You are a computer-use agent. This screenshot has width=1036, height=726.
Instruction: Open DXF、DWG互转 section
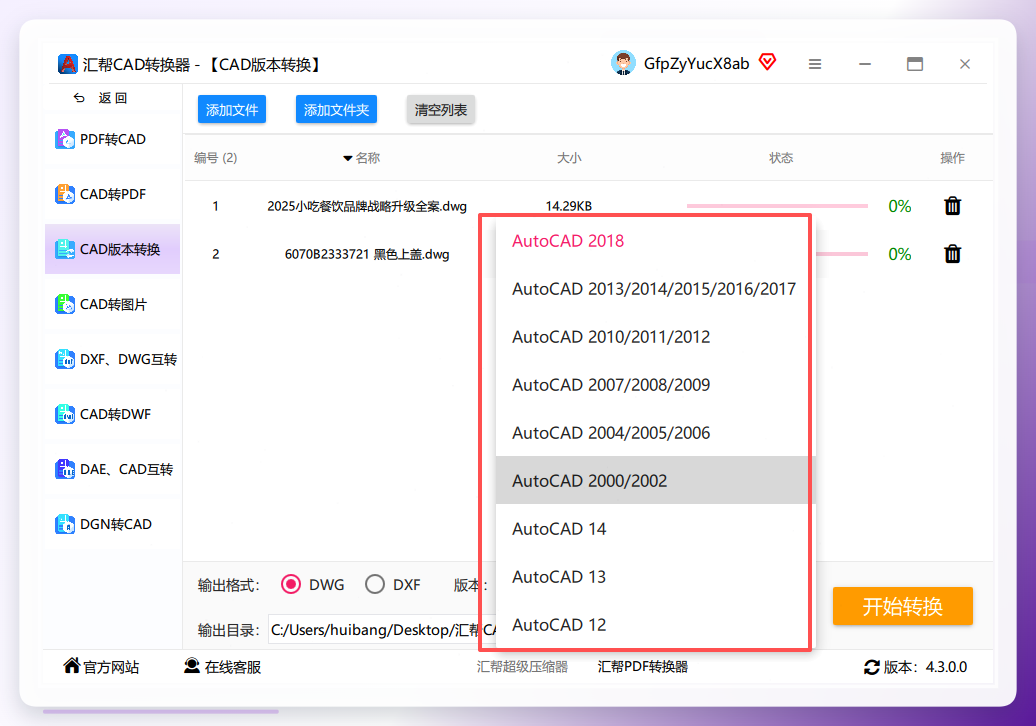tap(112, 359)
